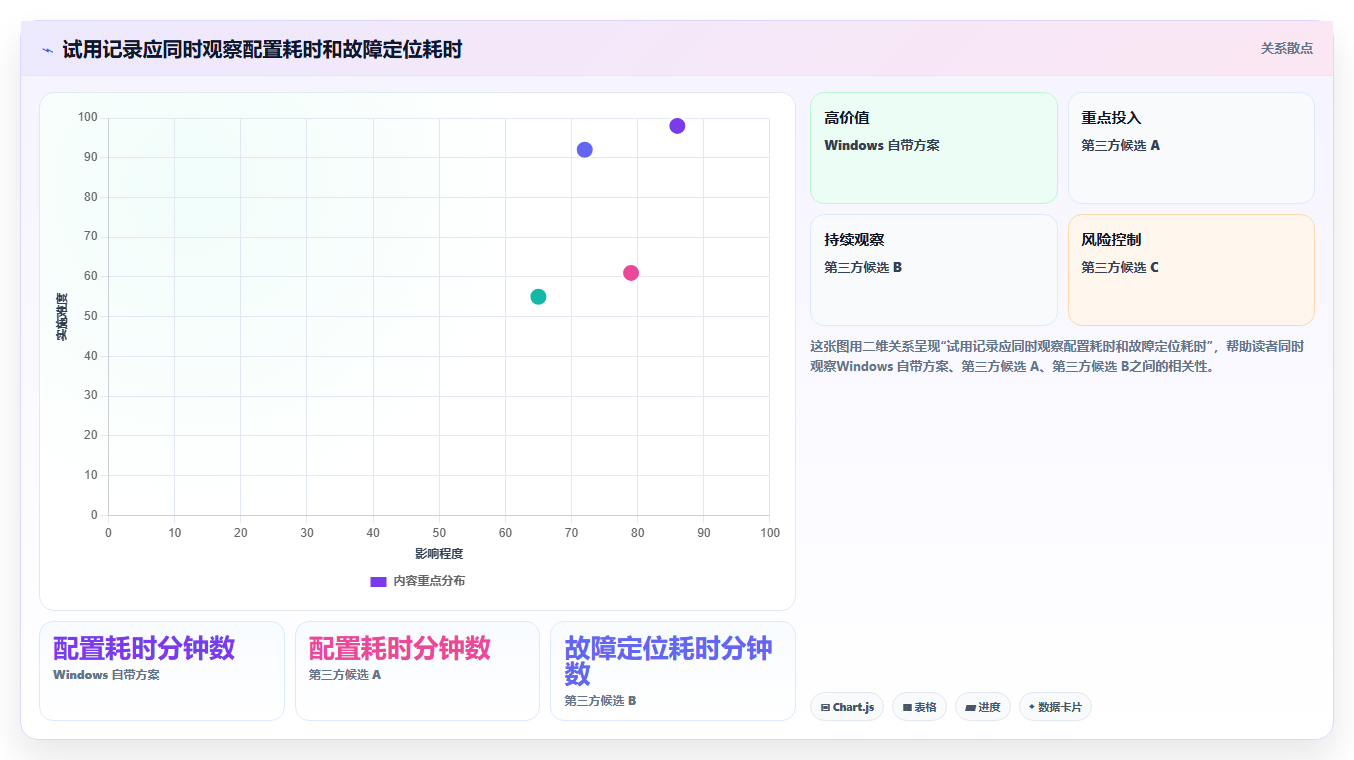Click the 关系散点 label in the header
The width and height of the screenshot is (1354, 760).
[x=1286, y=48]
